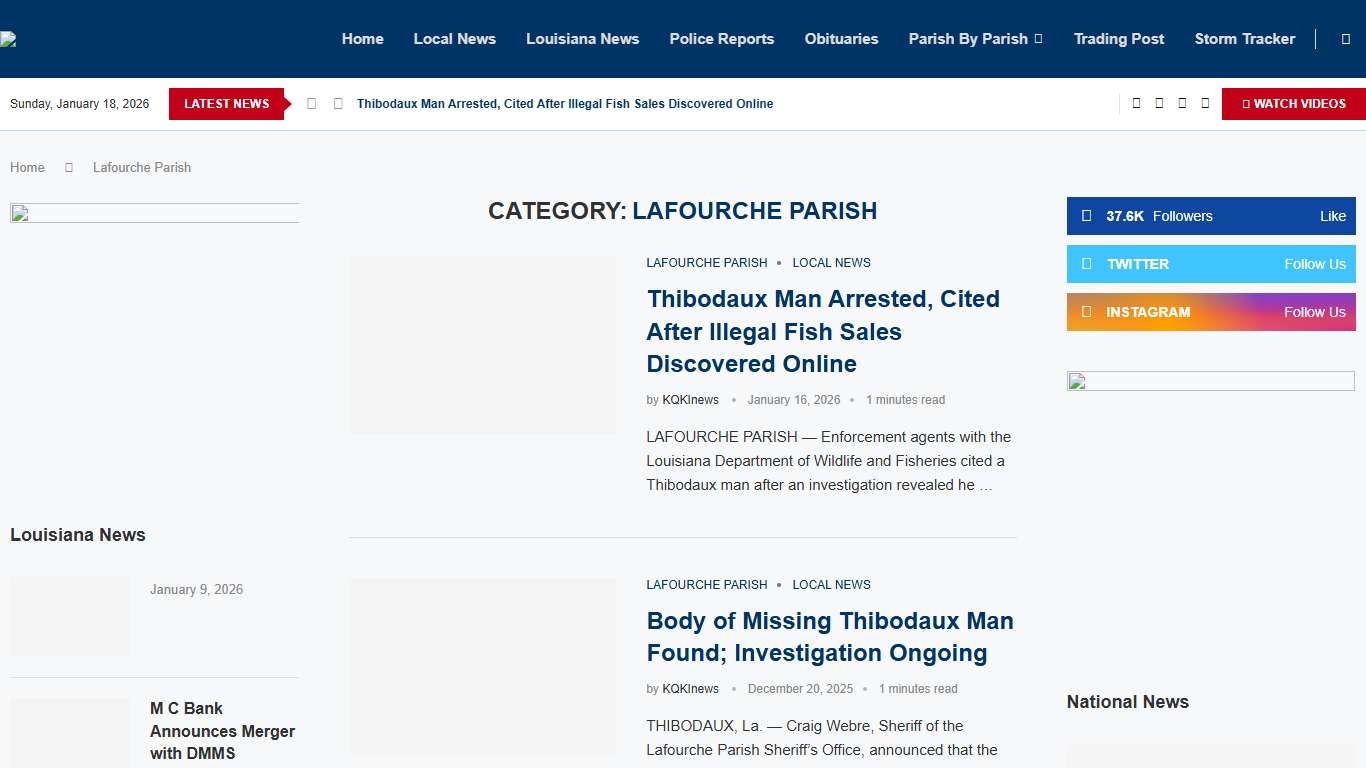This screenshot has width=1366, height=768.
Task: Click the Facebook icon in the followers box
Action: coord(1086,216)
